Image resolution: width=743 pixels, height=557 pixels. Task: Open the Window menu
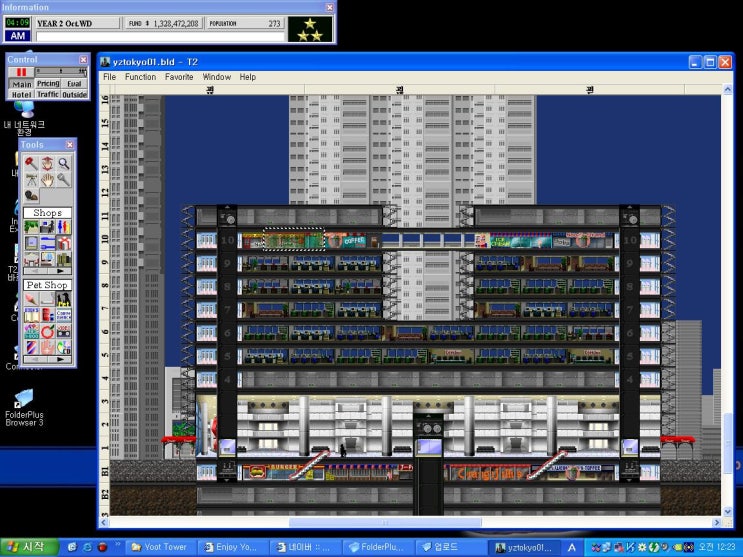[x=217, y=77]
